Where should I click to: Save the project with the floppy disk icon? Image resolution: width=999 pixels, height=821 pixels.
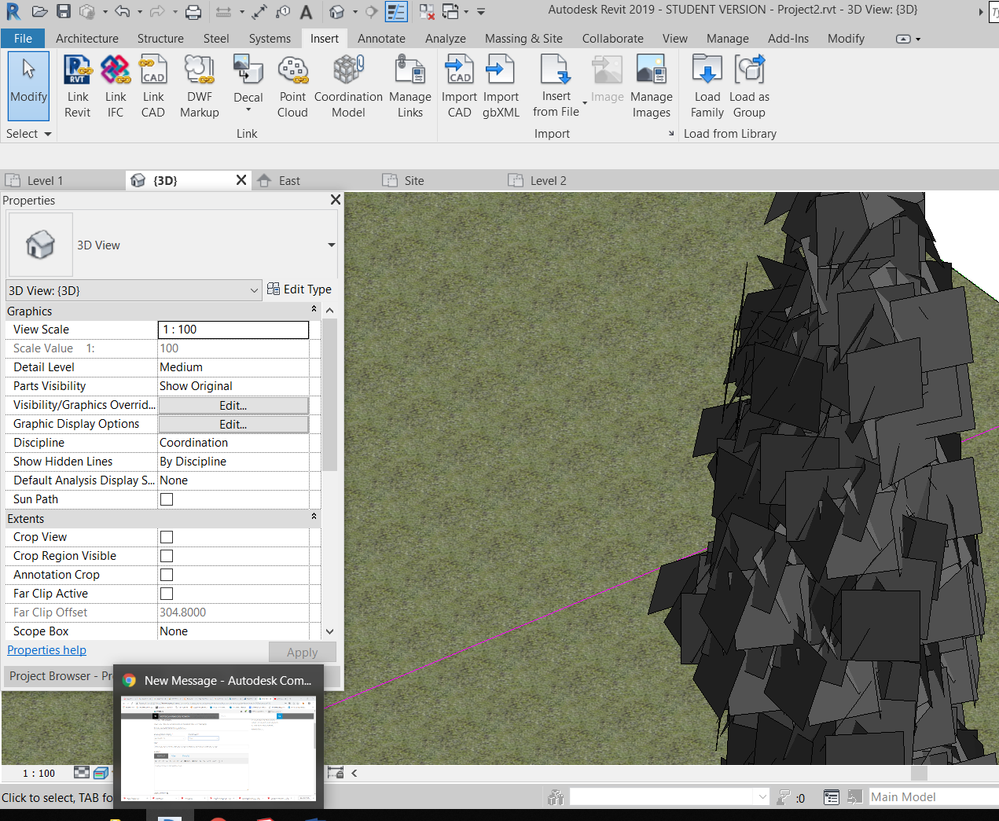(63, 11)
